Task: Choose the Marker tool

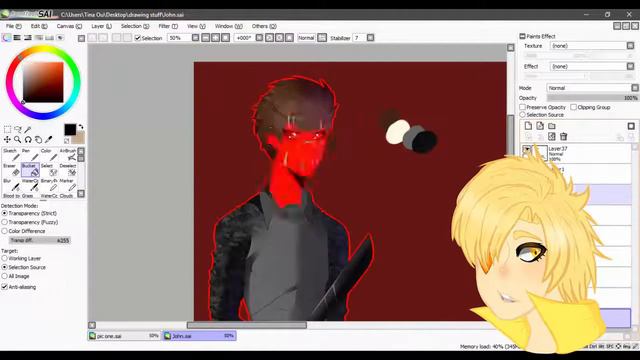Action: (68, 185)
